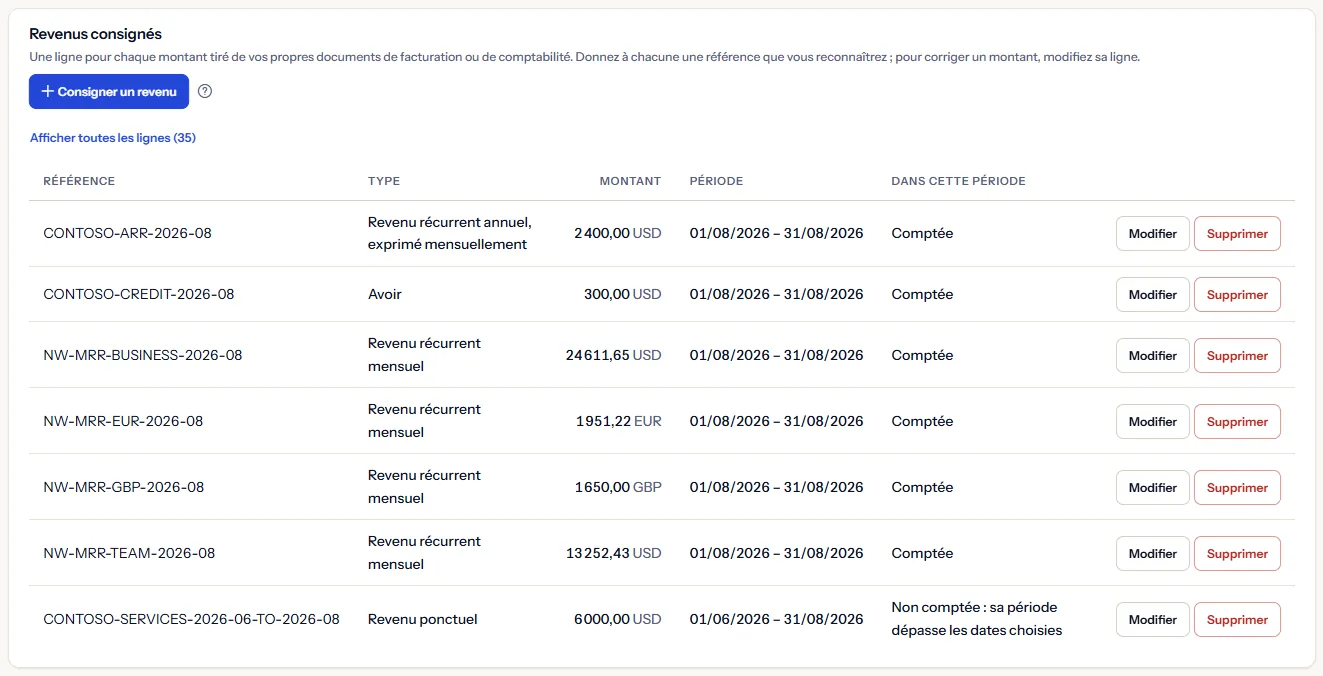The image size is (1323, 676).
Task: Click the type cell Revenu ponctuel
Action: pyautogui.click(x=423, y=619)
